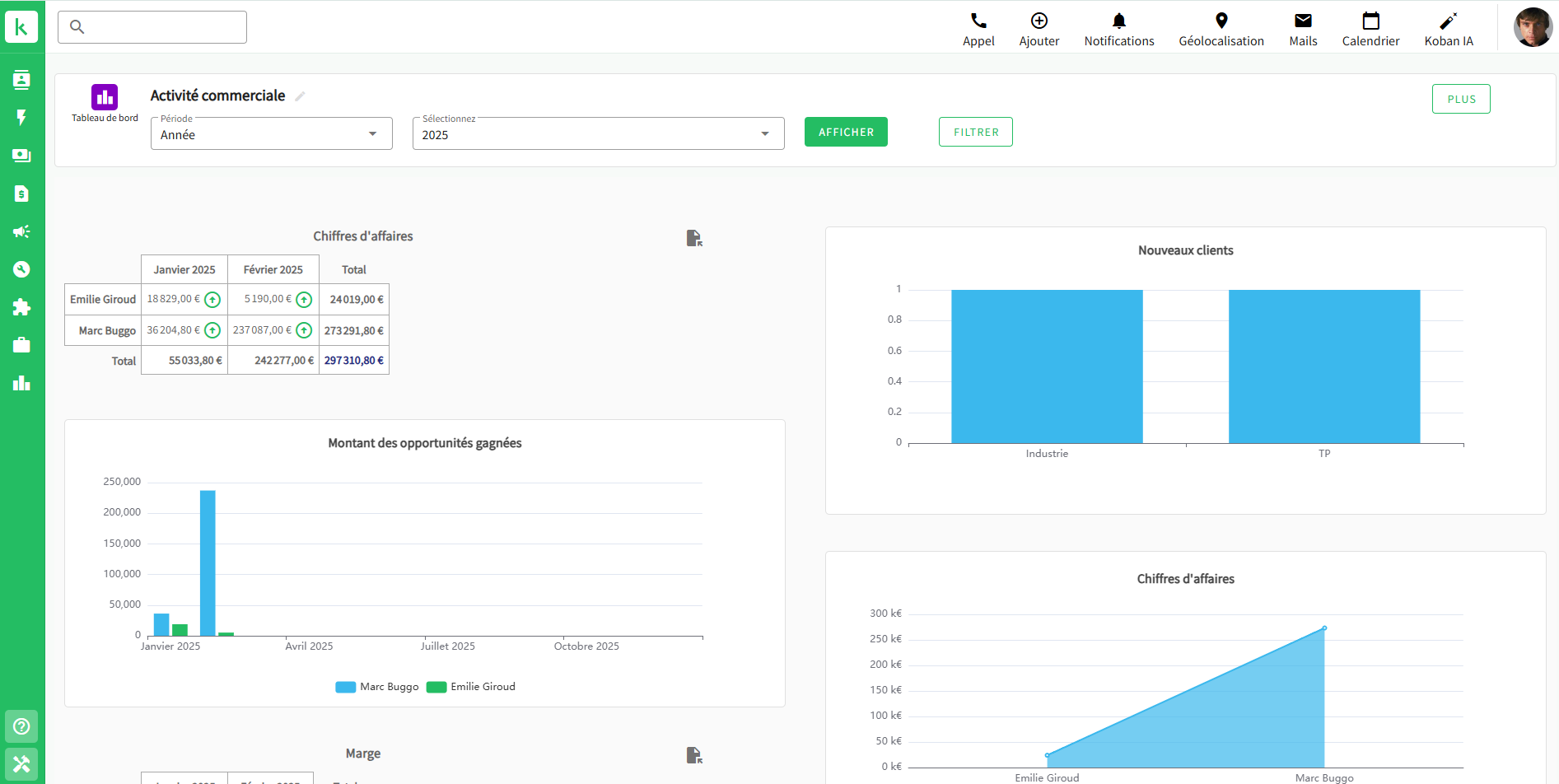Click the grand total 297 310,80 €
Screen dimensions: 1559x784
pyautogui.click(x=354, y=360)
